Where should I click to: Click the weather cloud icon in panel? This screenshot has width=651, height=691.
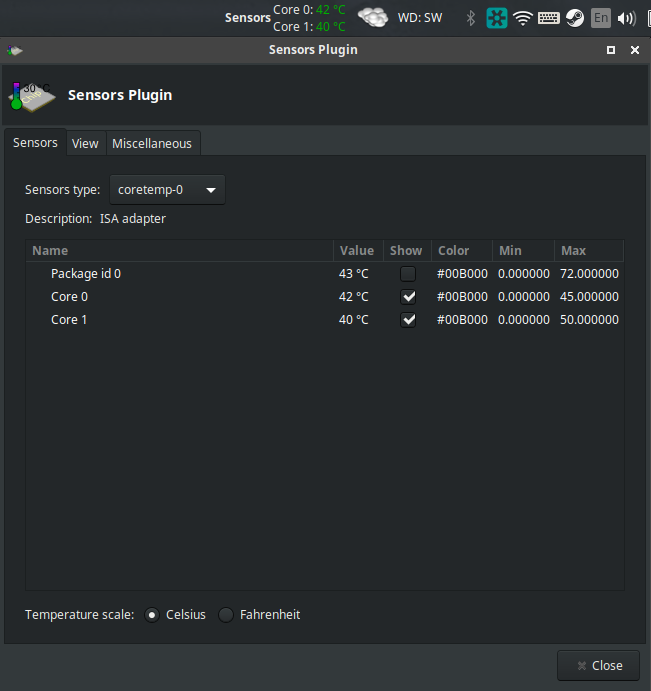tap(373, 17)
